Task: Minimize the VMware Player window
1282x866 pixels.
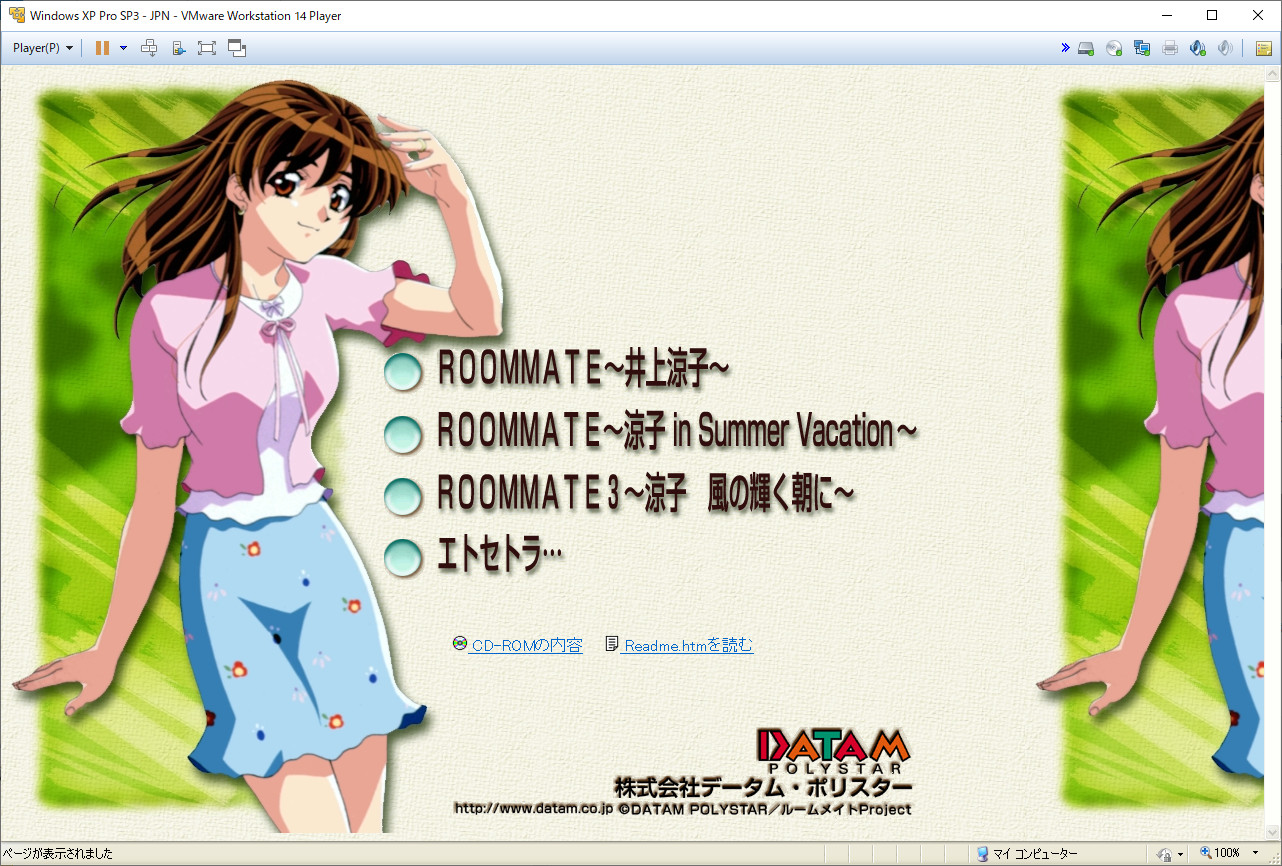Action: pos(1166,15)
